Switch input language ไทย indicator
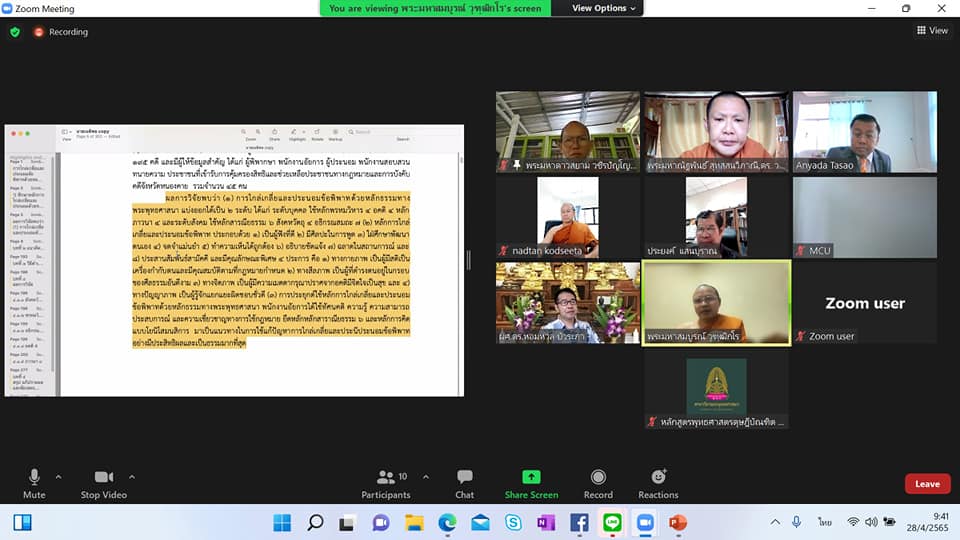Viewport: 960px width, 540px height. click(825, 522)
